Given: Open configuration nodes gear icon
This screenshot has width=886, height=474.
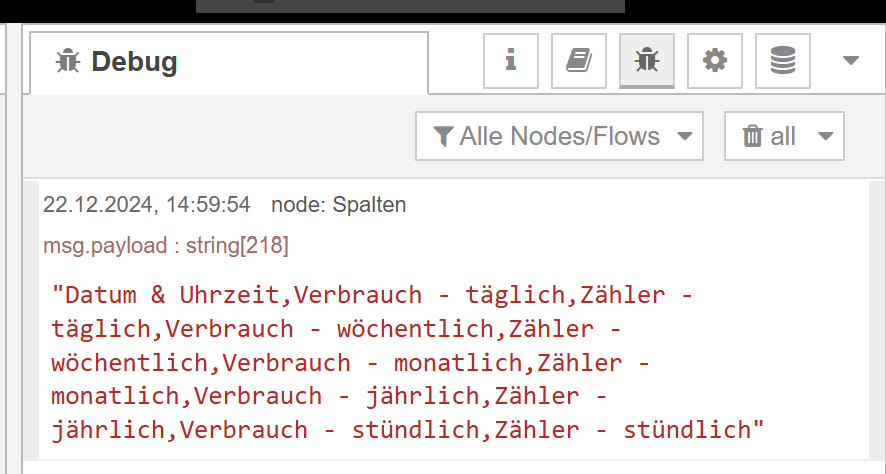Looking at the screenshot, I should click(715, 60).
